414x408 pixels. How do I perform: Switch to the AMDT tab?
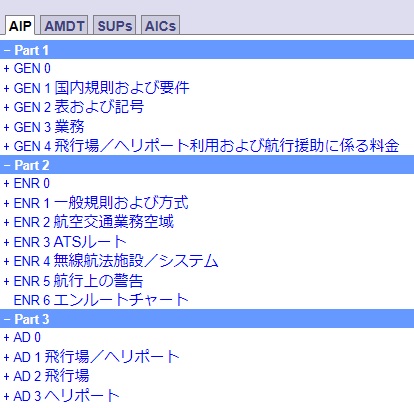(x=64, y=26)
